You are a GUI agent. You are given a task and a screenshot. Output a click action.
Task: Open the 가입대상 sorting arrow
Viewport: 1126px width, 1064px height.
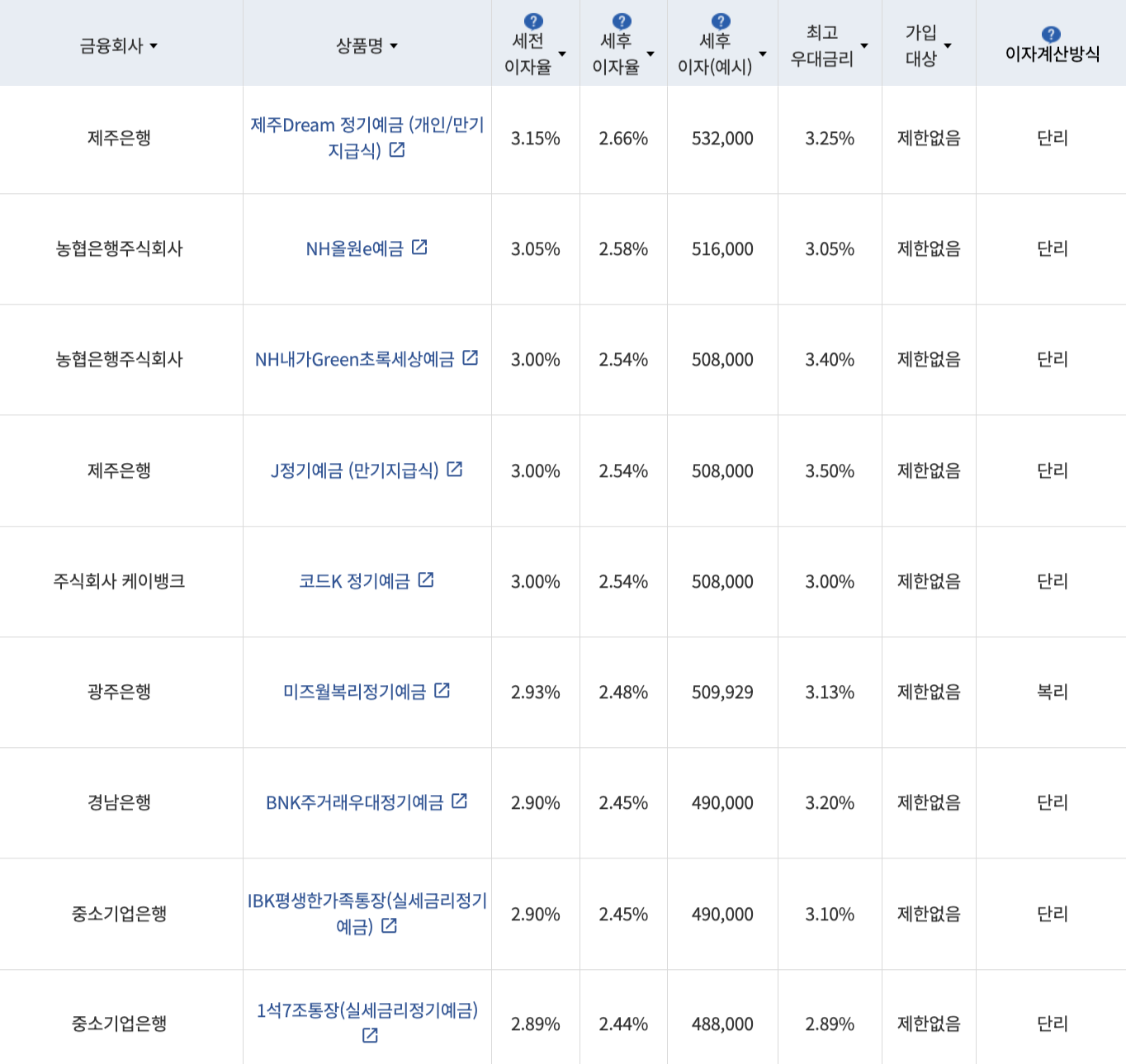point(947,47)
